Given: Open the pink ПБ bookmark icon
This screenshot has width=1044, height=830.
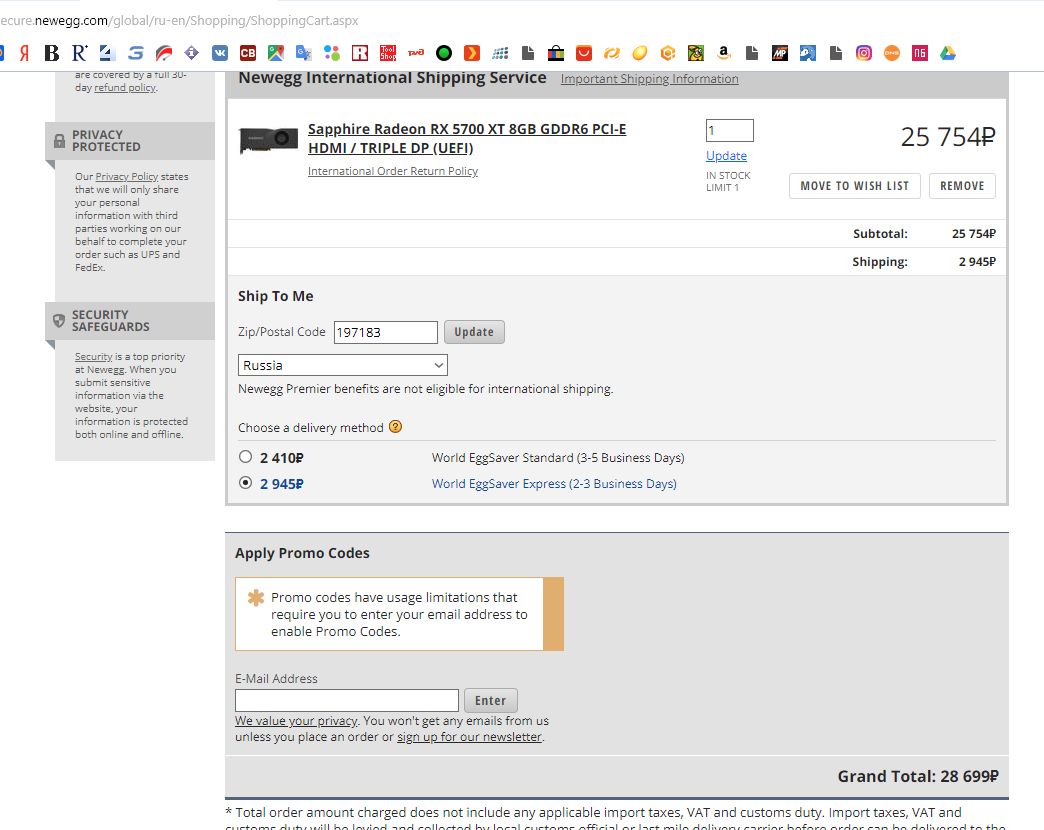Looking at the screenshot, I should coord(919,53).
